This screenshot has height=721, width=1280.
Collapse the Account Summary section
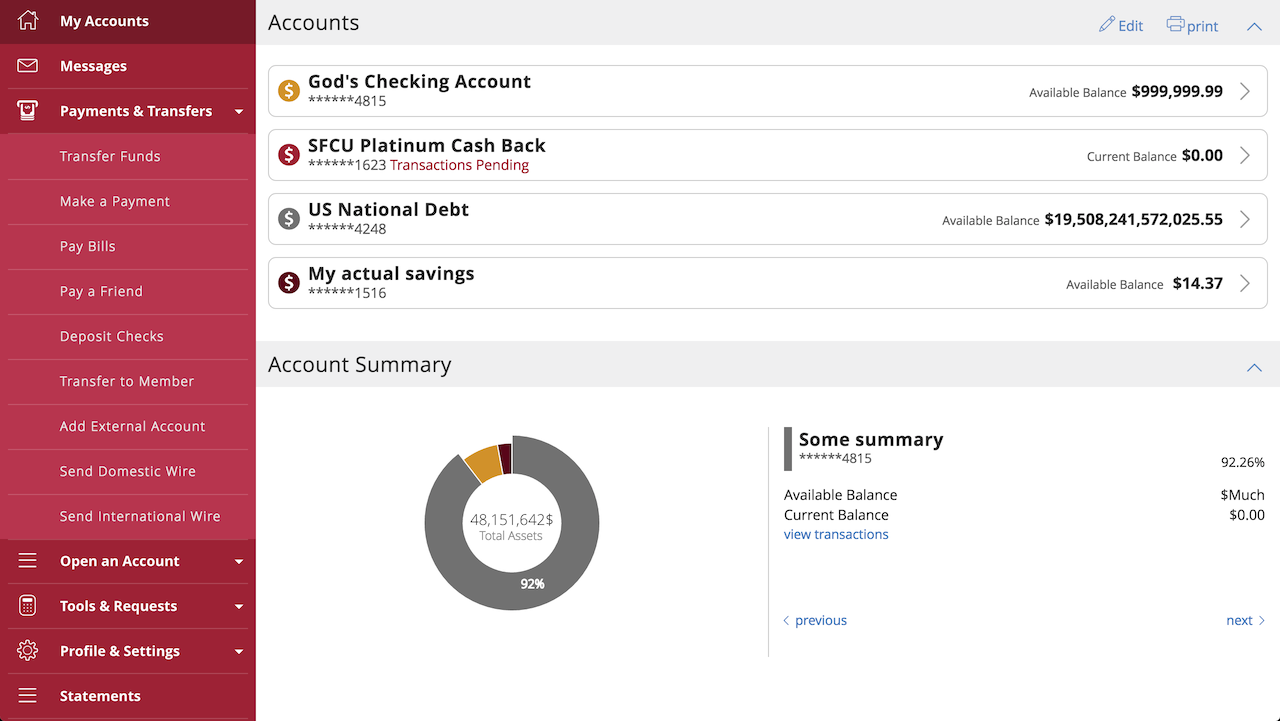click(x=1254, y=368)
